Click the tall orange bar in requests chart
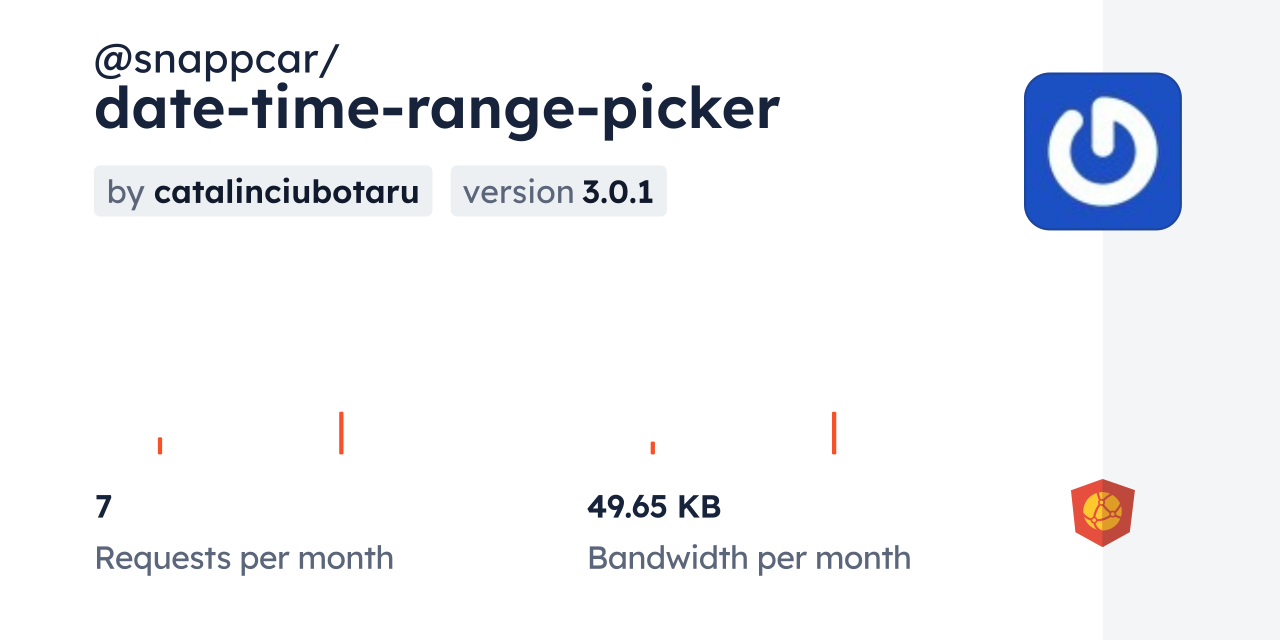 [x=341, y=433]
